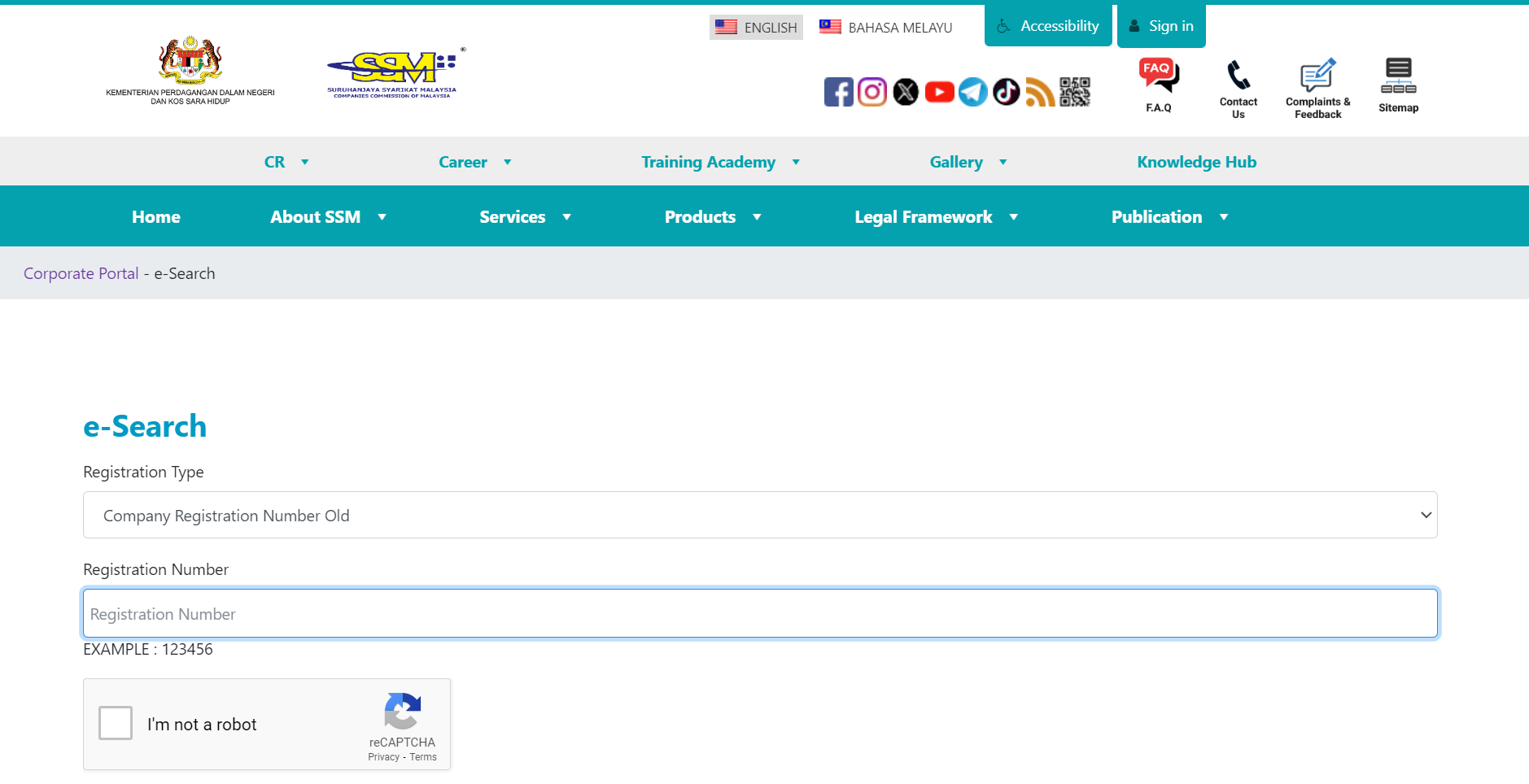Open the Telegram icon
This screenshot has height=784, width=1529.
click(973, 92)
